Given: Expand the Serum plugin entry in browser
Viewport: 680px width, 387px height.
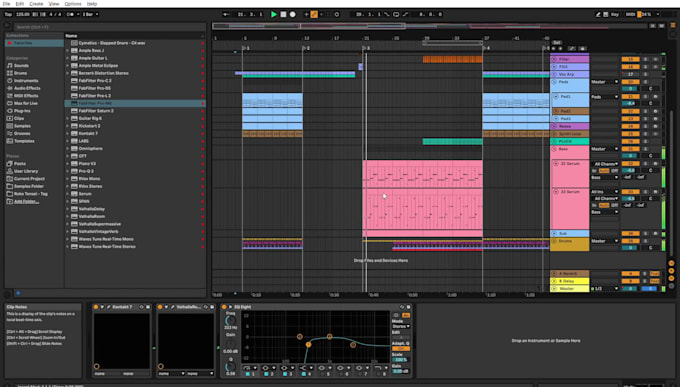Looking at the screenshot, I should coord(68,194).
